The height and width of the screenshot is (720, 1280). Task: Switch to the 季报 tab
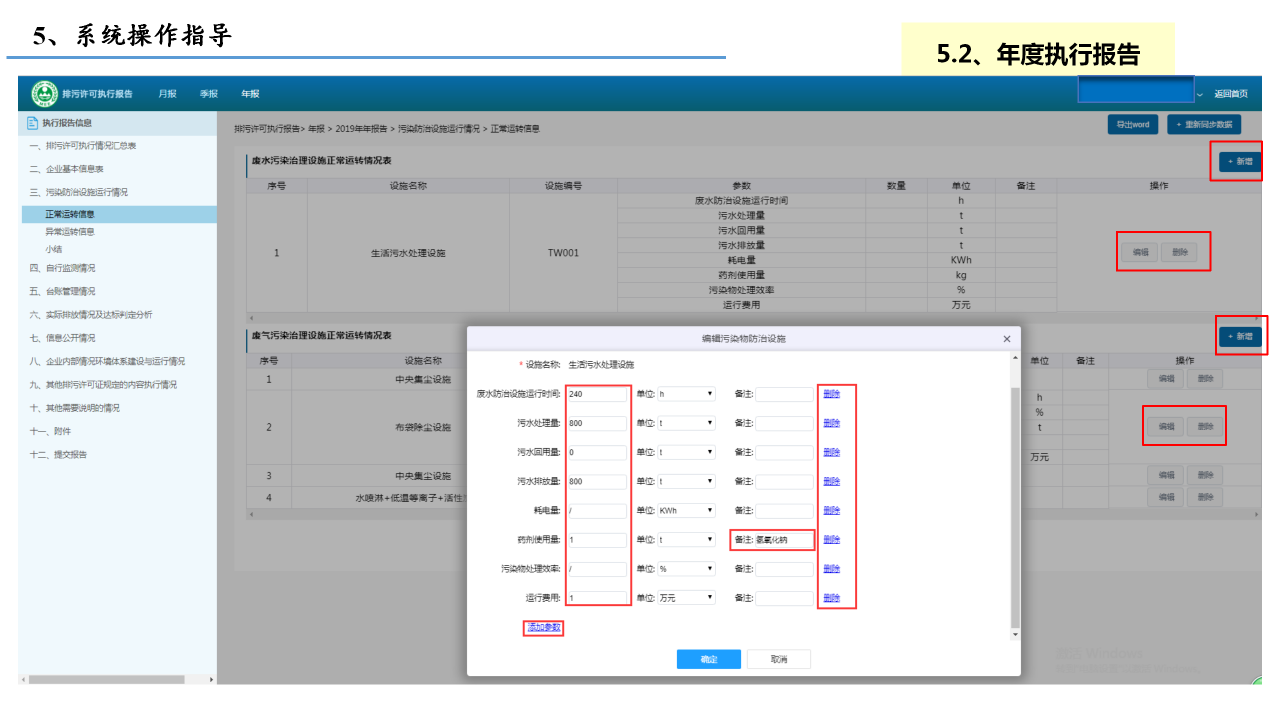point(208,94)
